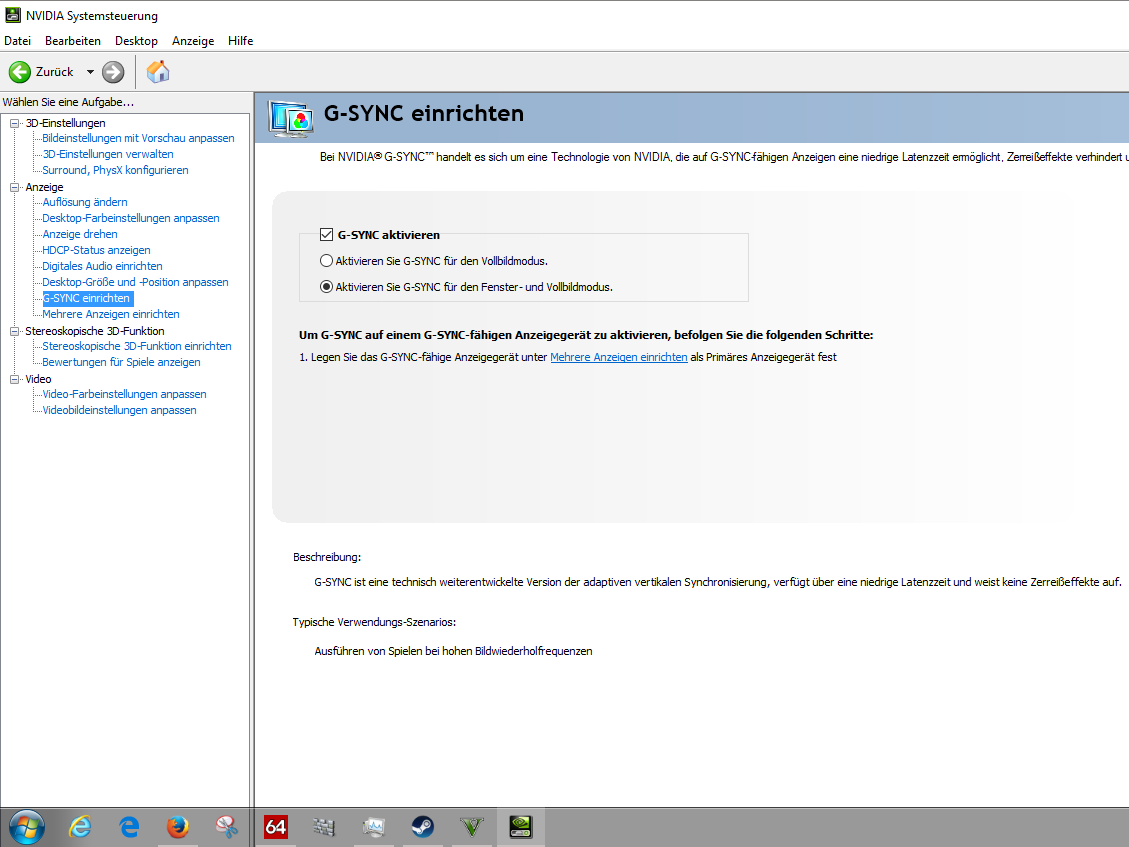Open Bildeinstellungen mit Vorschau anpassen

coord(138,138)
